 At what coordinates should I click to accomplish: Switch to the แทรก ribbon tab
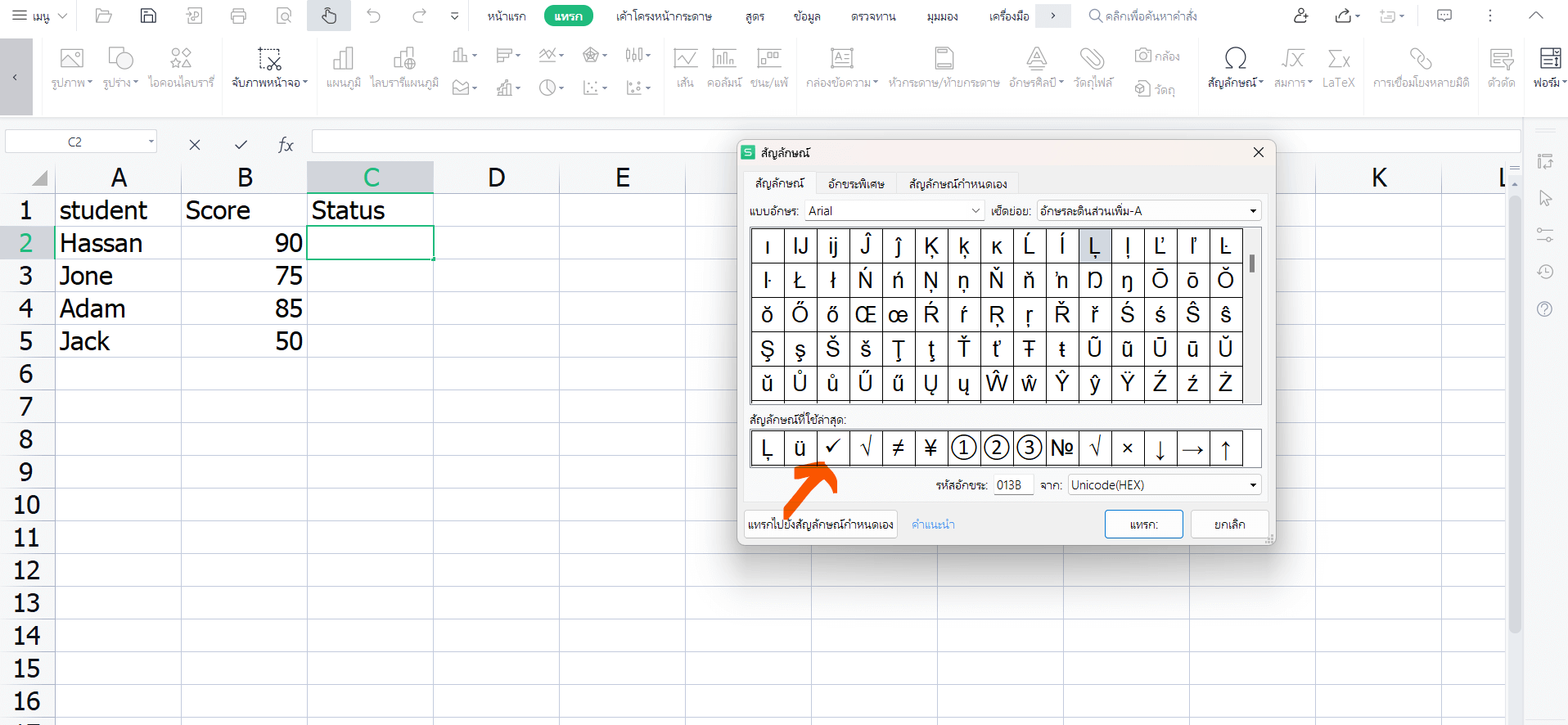[x=568, y=16]
